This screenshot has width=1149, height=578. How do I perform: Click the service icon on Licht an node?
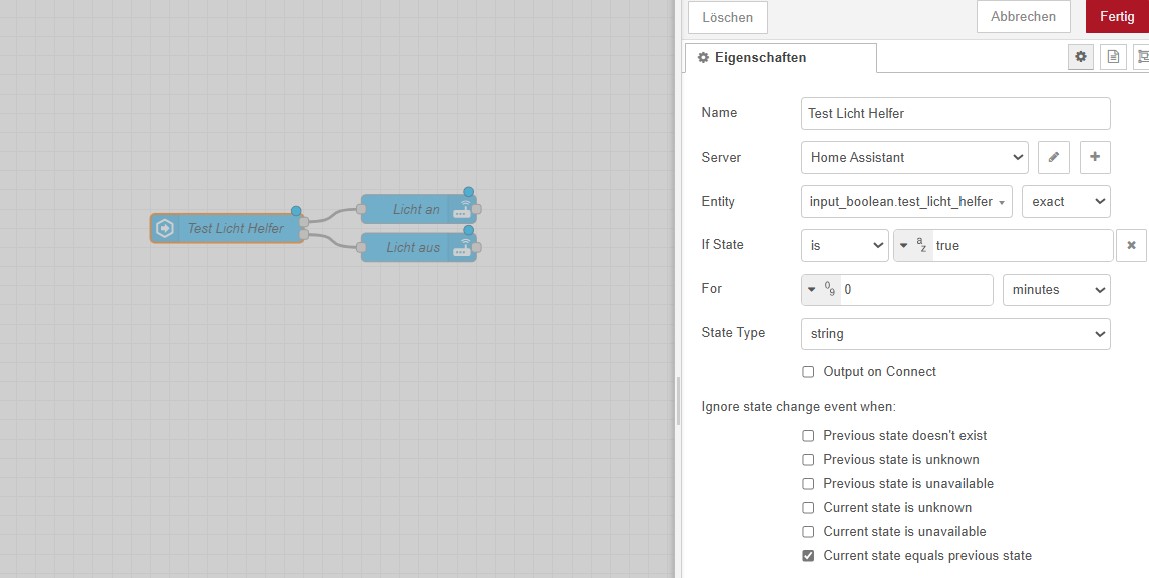click(x=462, y=210)
